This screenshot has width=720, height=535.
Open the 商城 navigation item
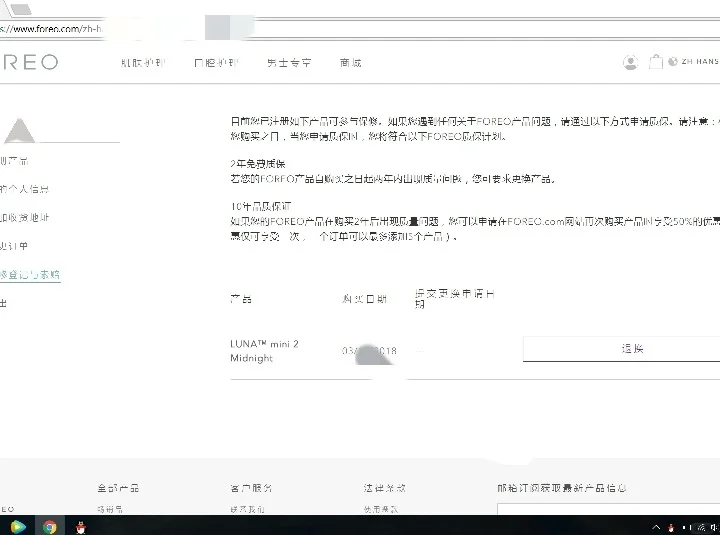(x=351, y=63)
